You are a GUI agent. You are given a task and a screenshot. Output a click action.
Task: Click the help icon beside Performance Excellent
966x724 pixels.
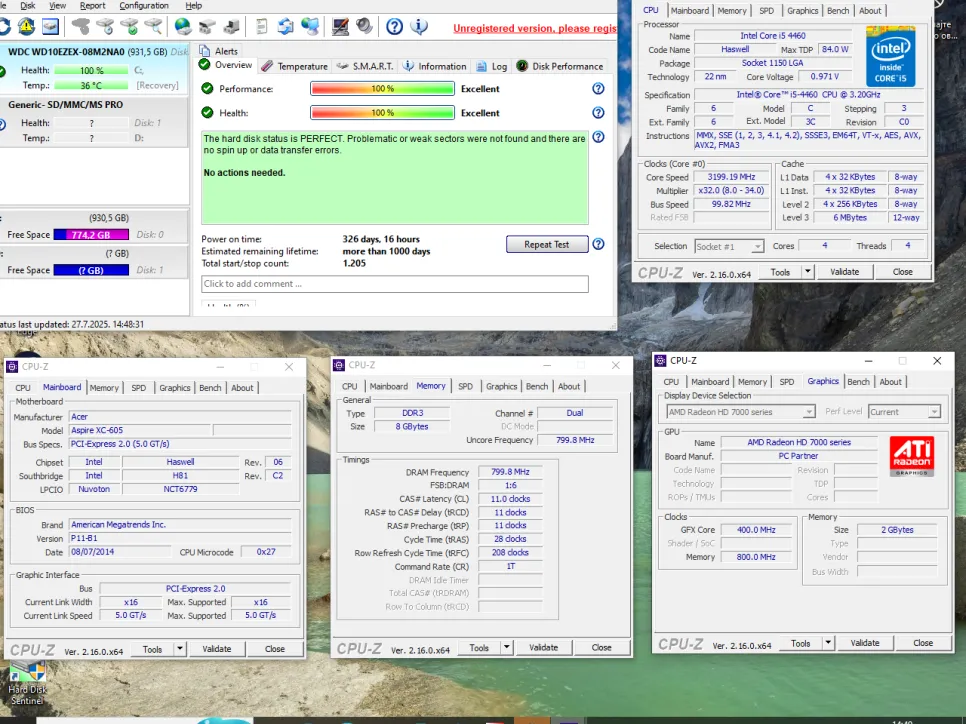[598, 89]
